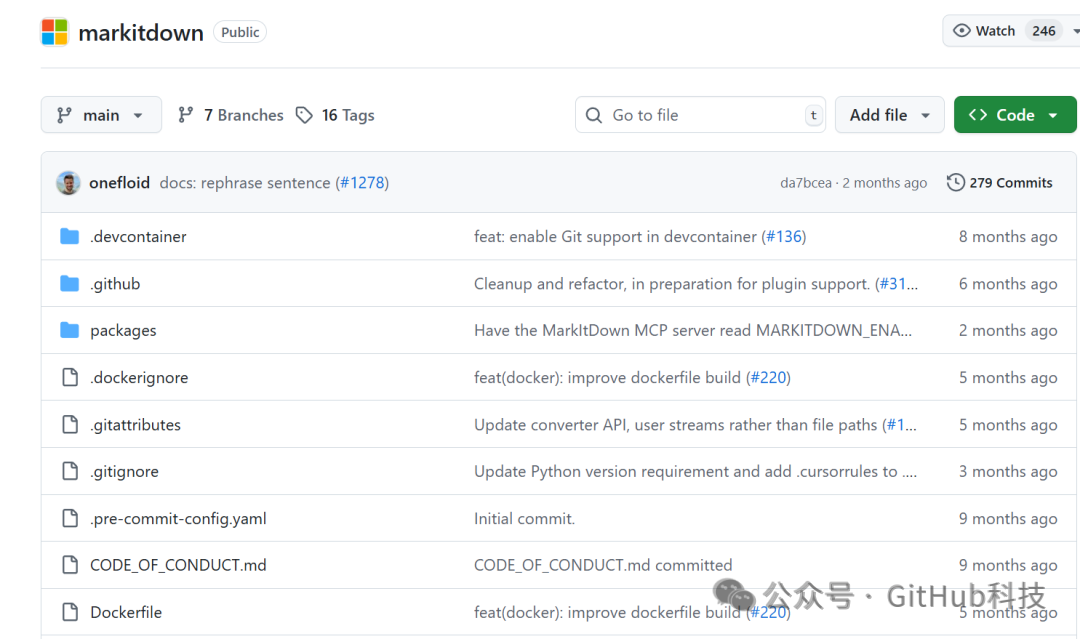Click the commit history clock icon
Screen dimensions: 1080x639
point(955,182)
